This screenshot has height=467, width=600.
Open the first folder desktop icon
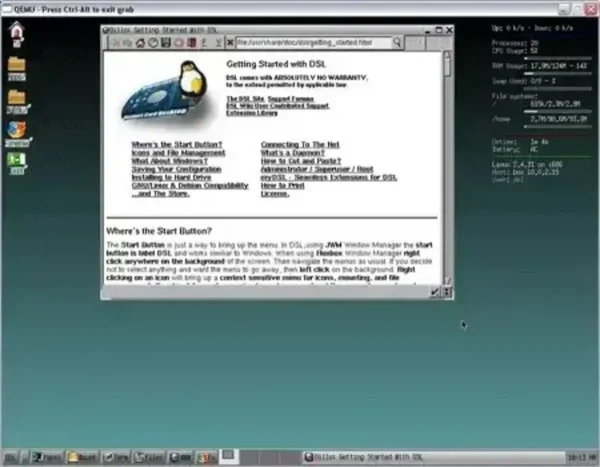[16, 68]
